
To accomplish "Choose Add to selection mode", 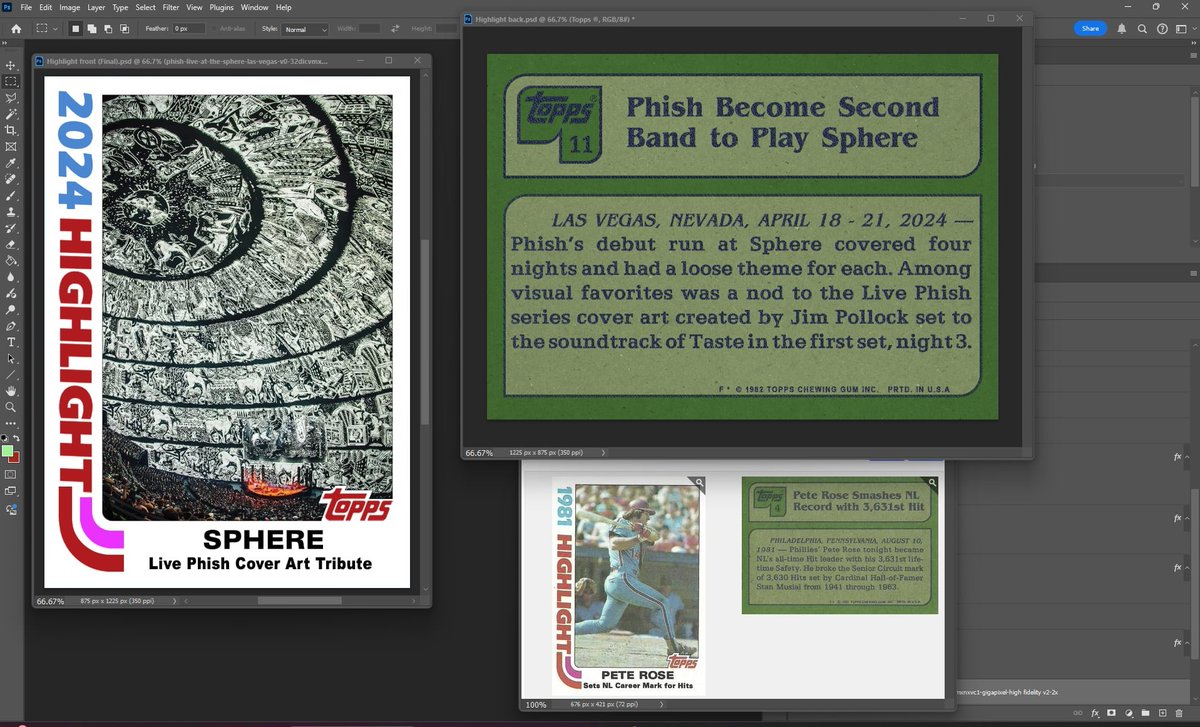I will coord(92,29).
